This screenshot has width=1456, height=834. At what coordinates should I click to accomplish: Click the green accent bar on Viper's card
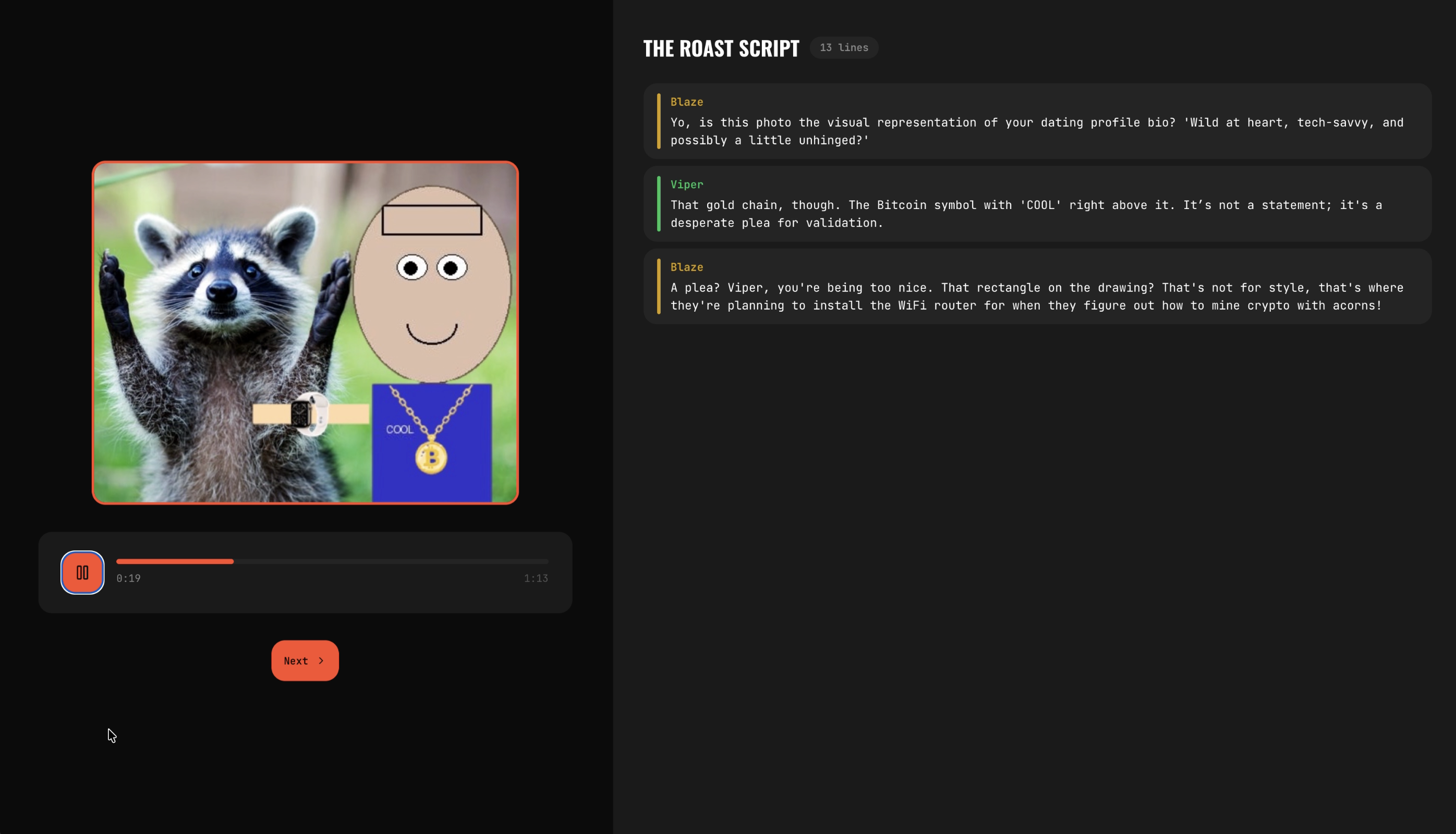(x=658, y=204)
